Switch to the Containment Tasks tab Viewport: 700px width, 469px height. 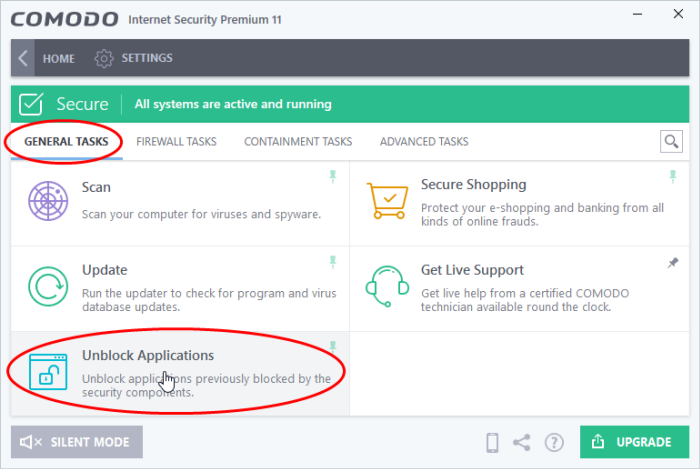pos(298,141)
